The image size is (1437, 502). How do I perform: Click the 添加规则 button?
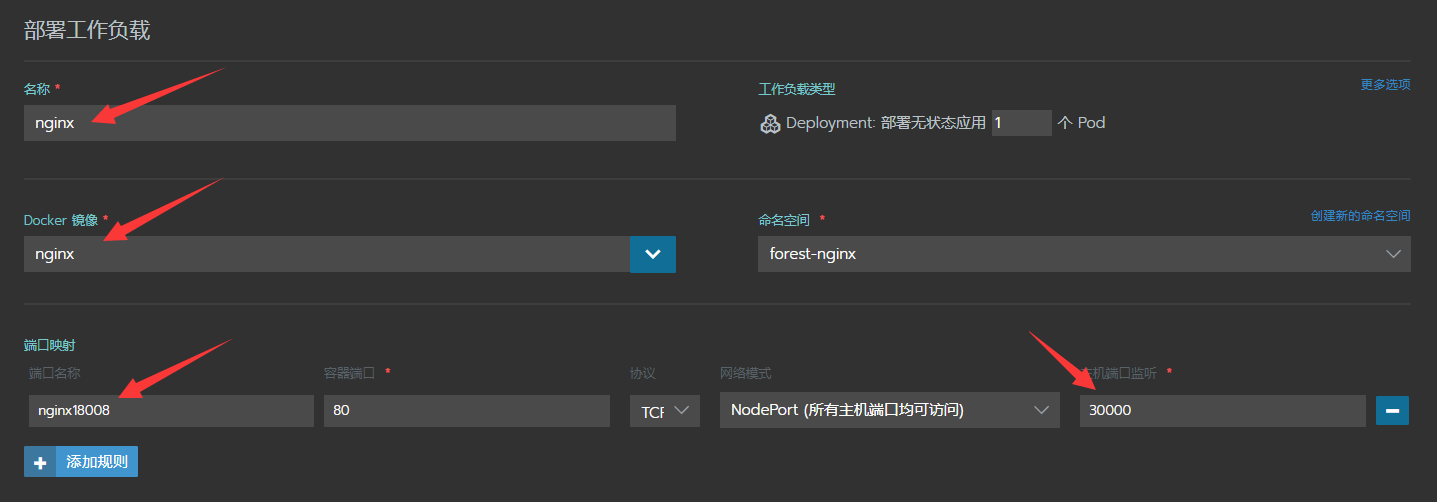pyautogui.click(x=96, y=462)
